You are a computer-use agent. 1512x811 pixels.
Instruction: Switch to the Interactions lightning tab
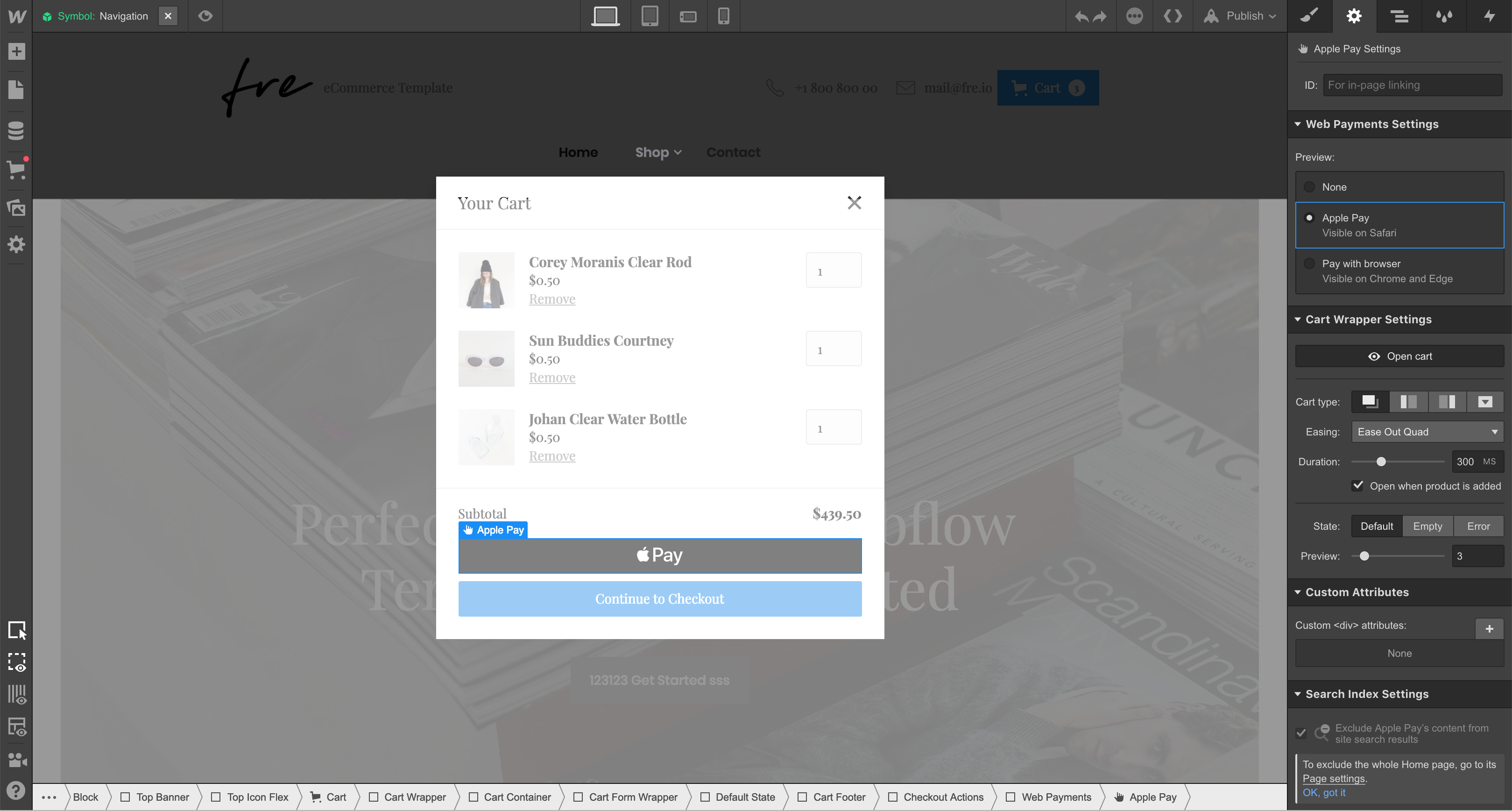pos(1489,16)
